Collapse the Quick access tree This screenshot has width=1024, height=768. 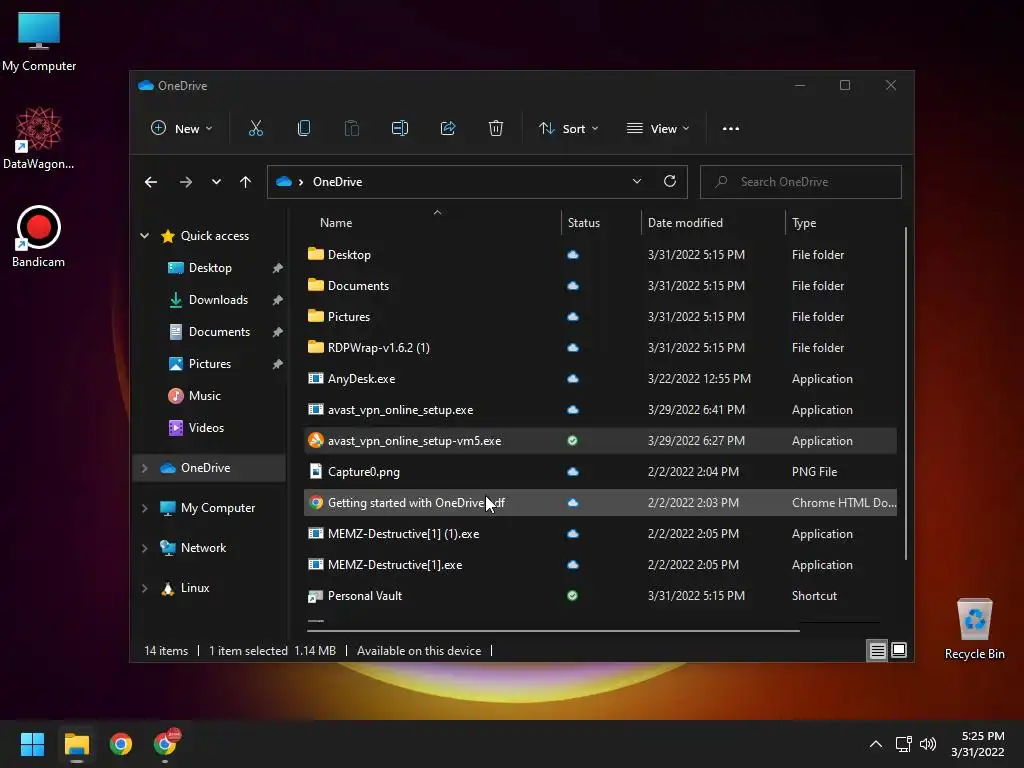pyautogui.click(x=144, y=236)
